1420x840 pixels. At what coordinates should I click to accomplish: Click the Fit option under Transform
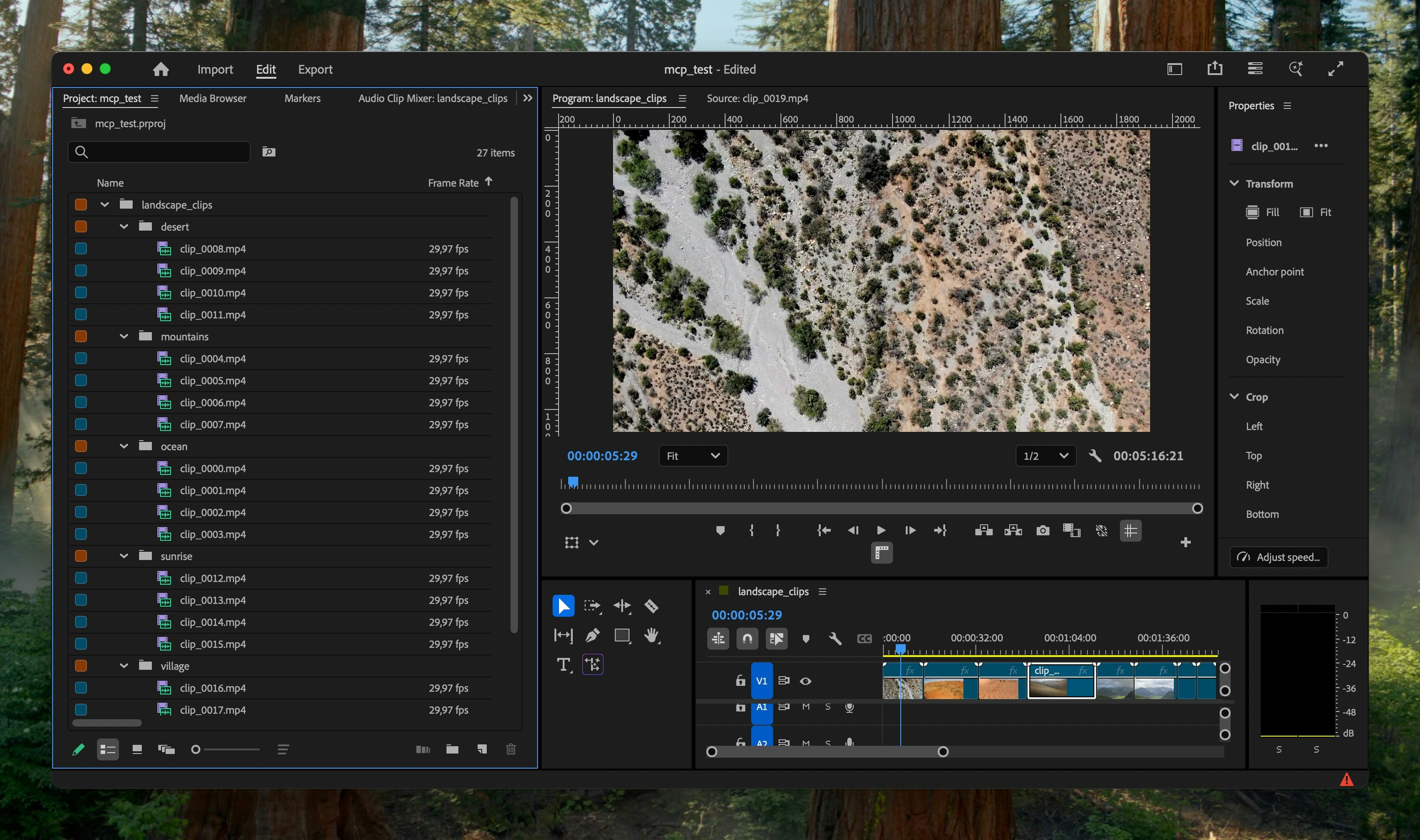1316,212
